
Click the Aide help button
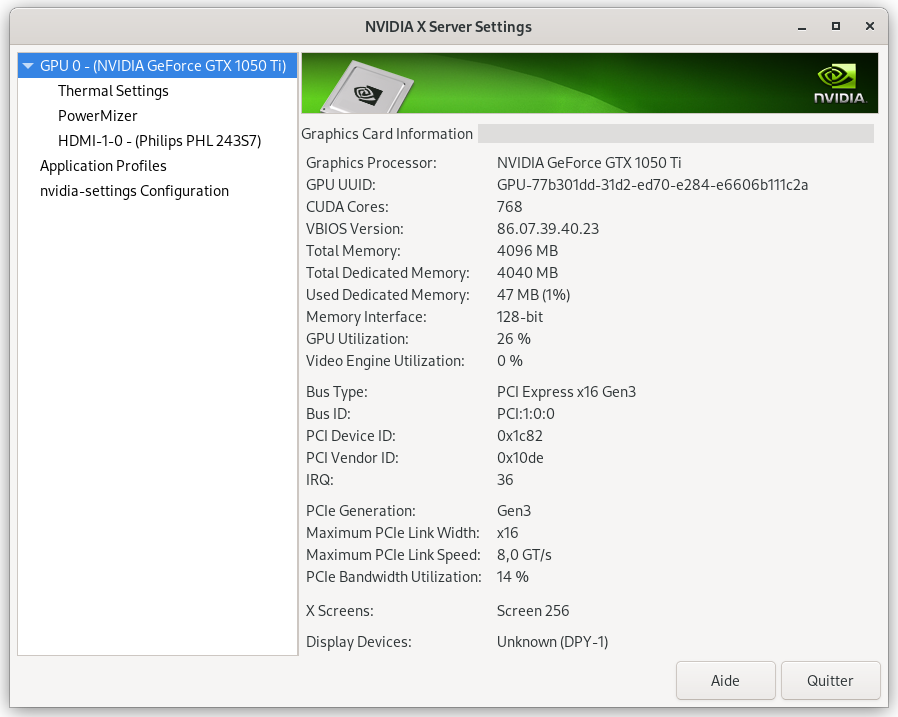point(725,680)
